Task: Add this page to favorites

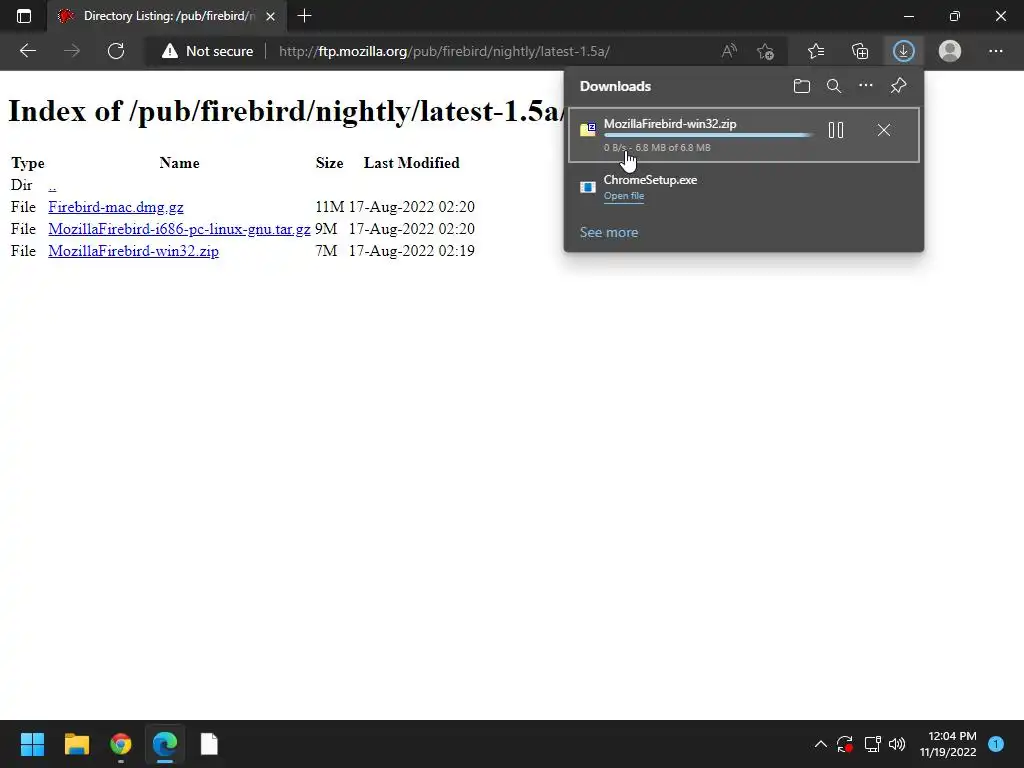Action: (765, 51)
